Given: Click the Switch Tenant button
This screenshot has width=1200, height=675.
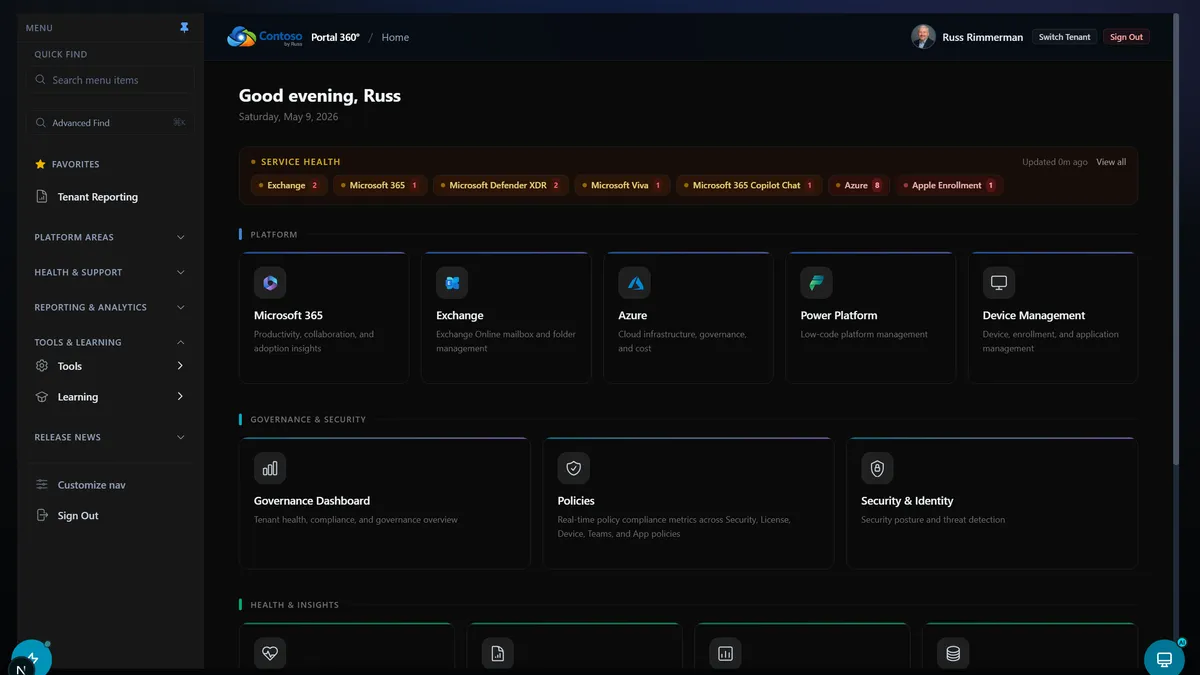Looking at the screenshot, I should 1064,37.
